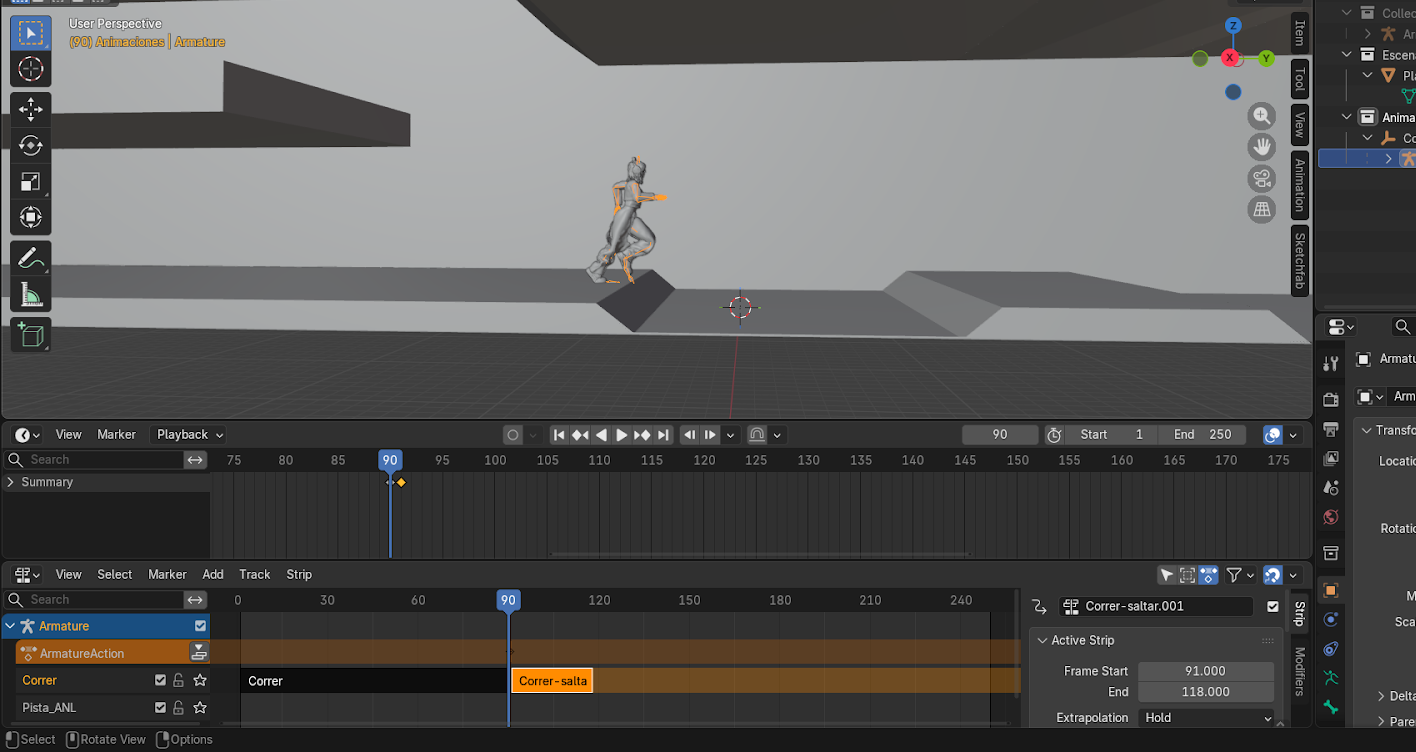Screen dimensions: 1416x752
Task: Disable the Correr-saltar.001 strip checkbox
Action: tap(1273, 606)
